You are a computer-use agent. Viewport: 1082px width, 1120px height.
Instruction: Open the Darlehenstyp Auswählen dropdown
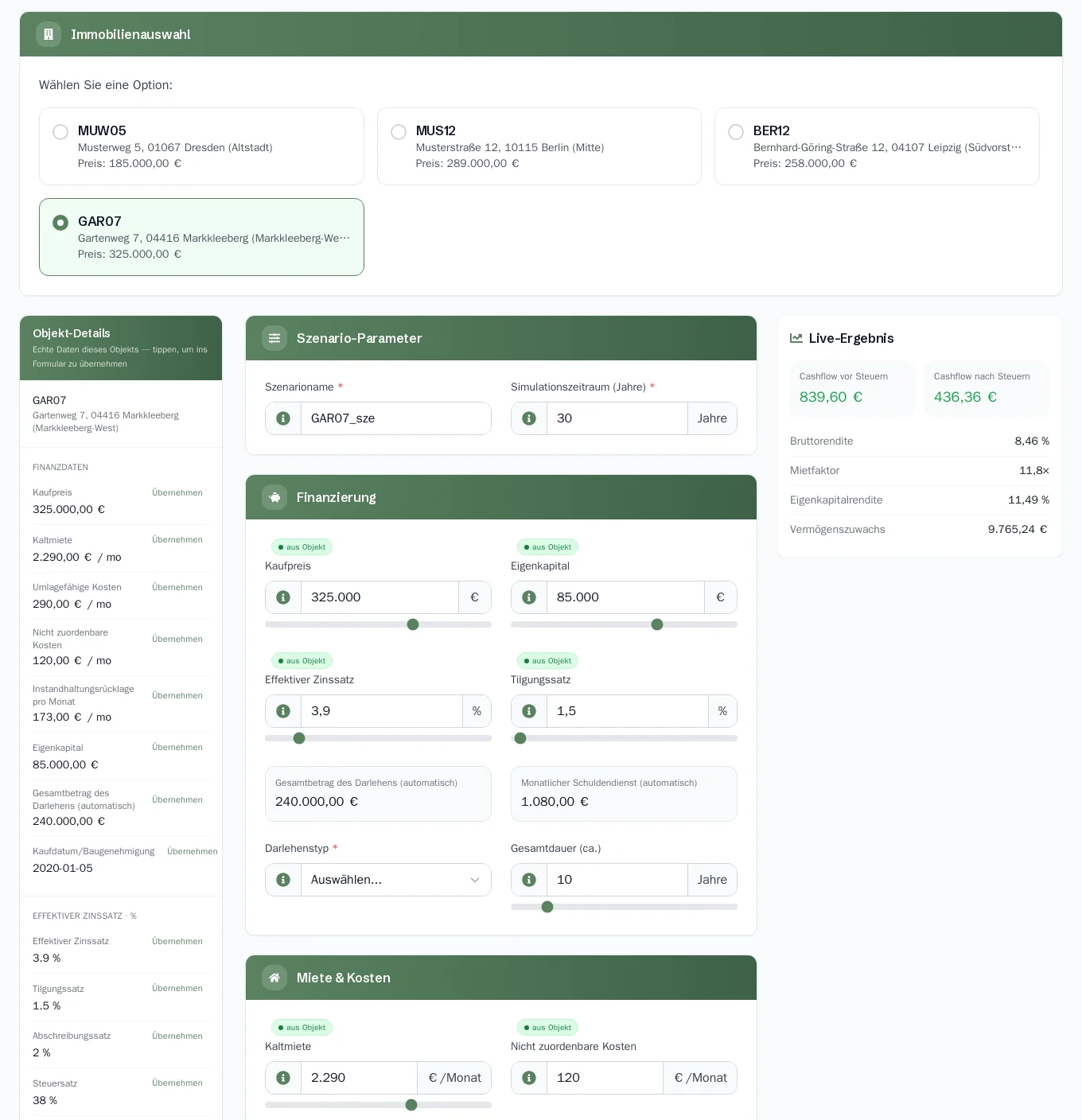[396, 880]
